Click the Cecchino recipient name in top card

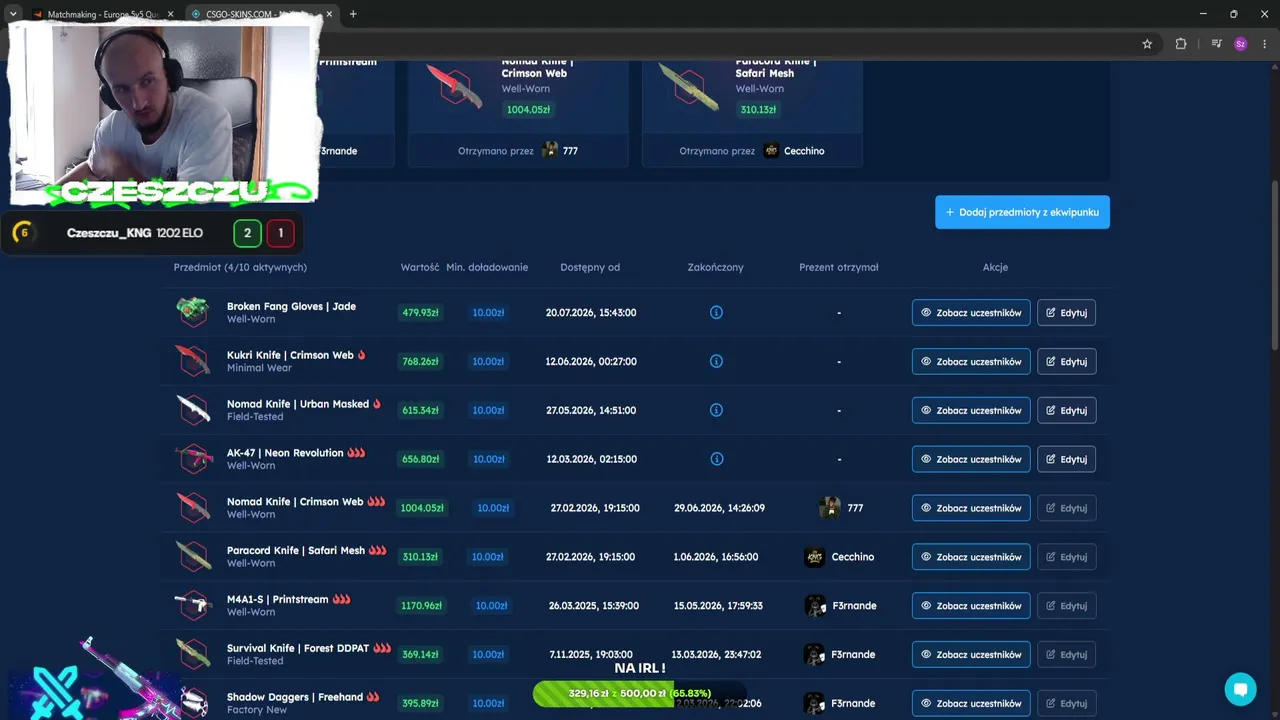point(804,151)
